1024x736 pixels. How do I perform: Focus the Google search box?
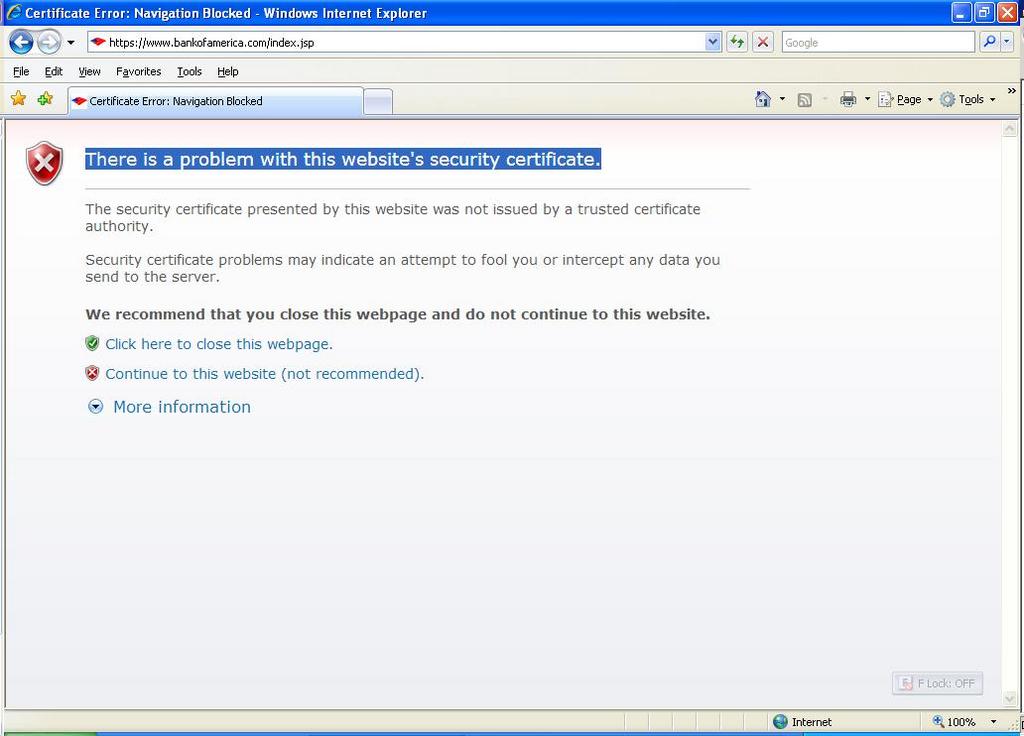tap(878, 42)
